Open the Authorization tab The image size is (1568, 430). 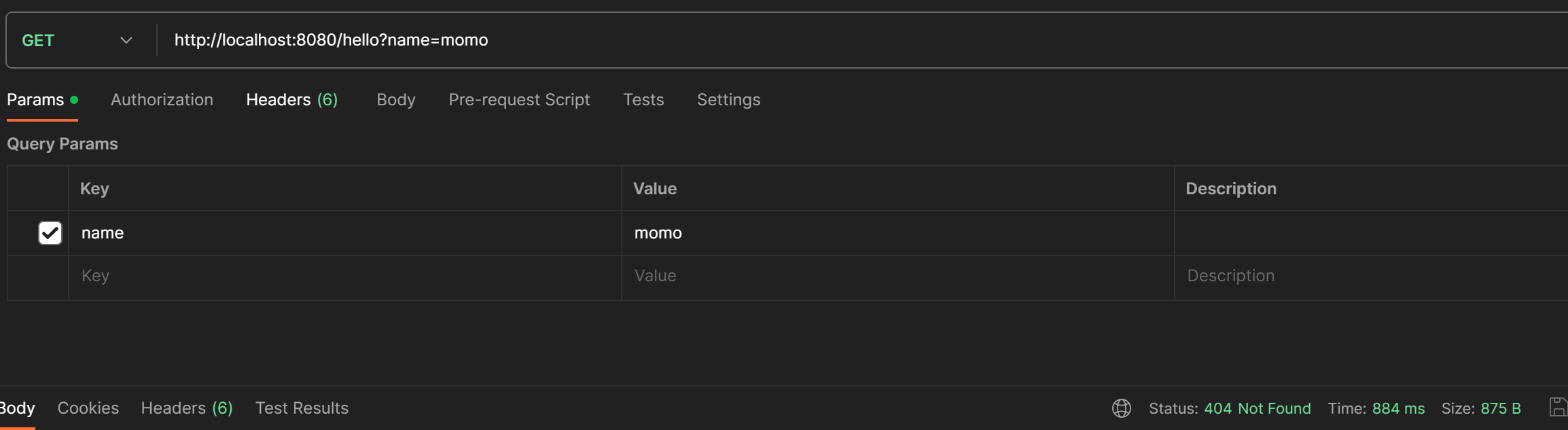(x=162, y=100)
